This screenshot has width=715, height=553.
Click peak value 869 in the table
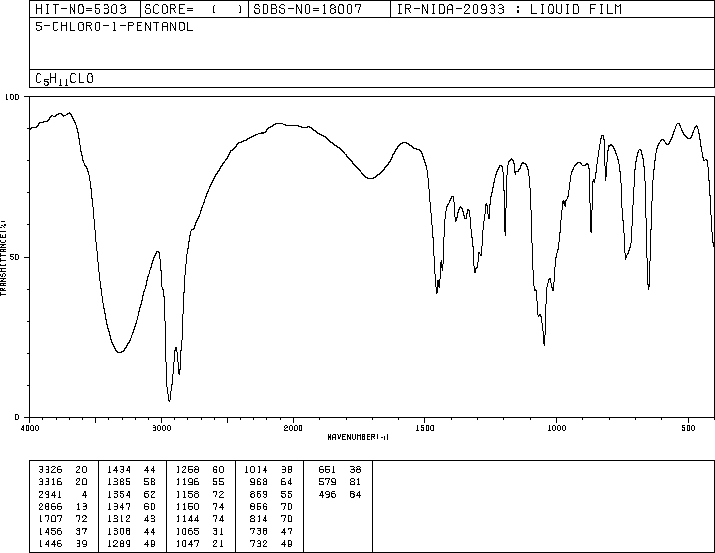coord(259,494)
